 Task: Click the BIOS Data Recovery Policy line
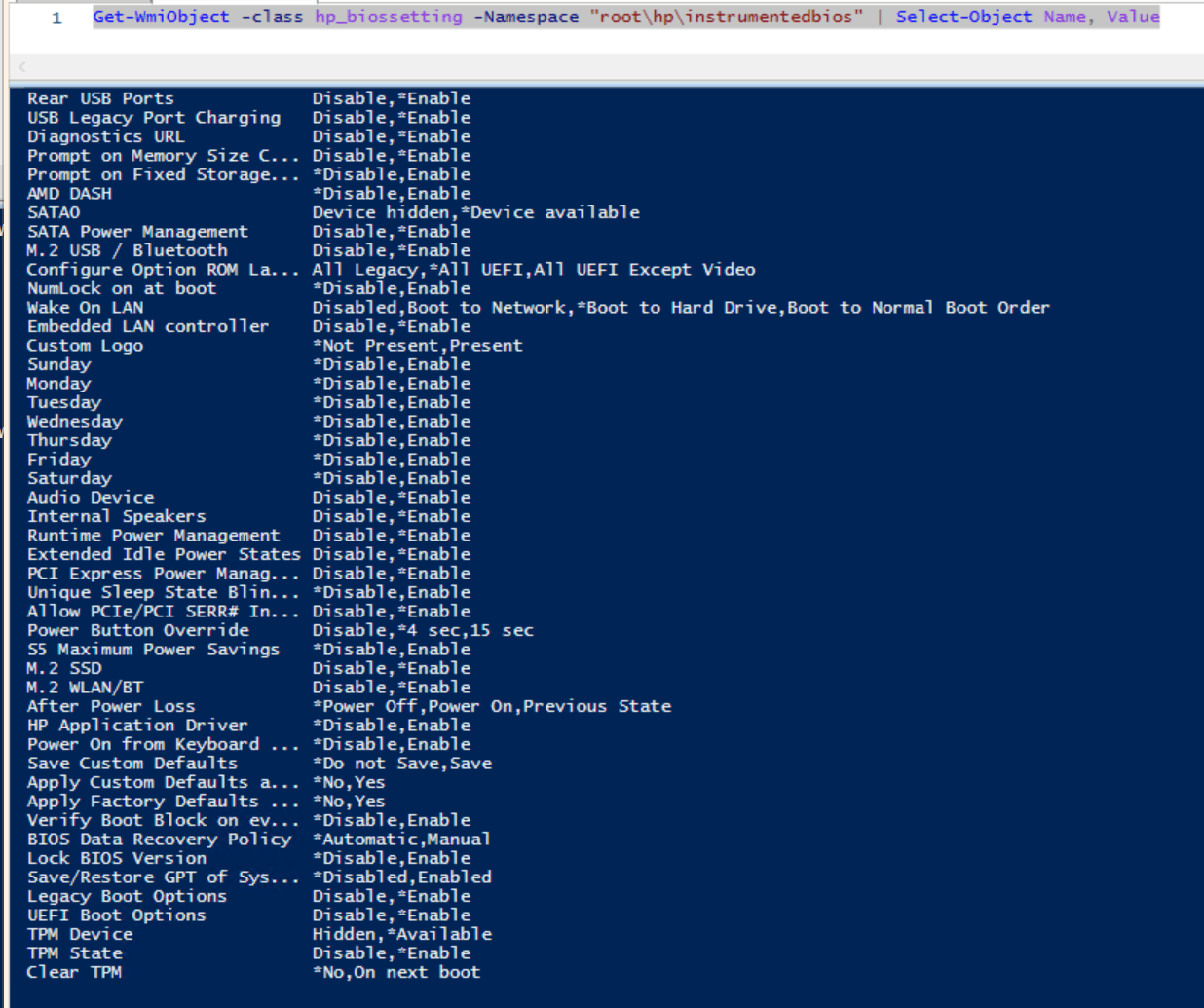pos(159,840)
